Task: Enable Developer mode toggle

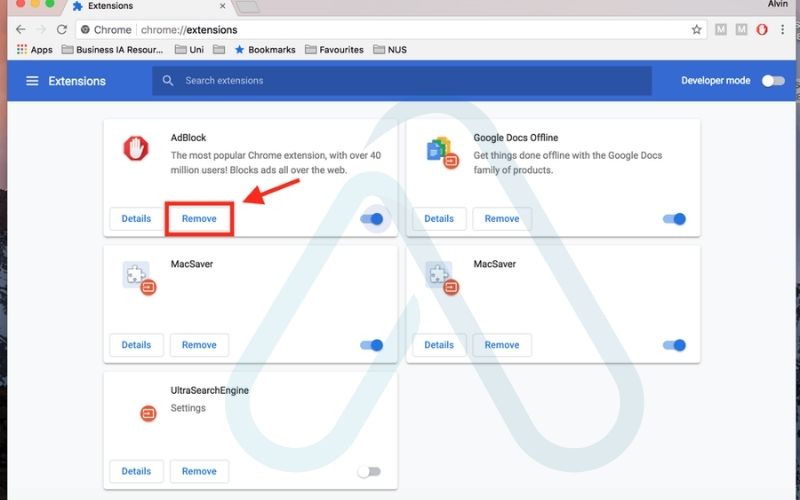Action: [x=773, y=81]
